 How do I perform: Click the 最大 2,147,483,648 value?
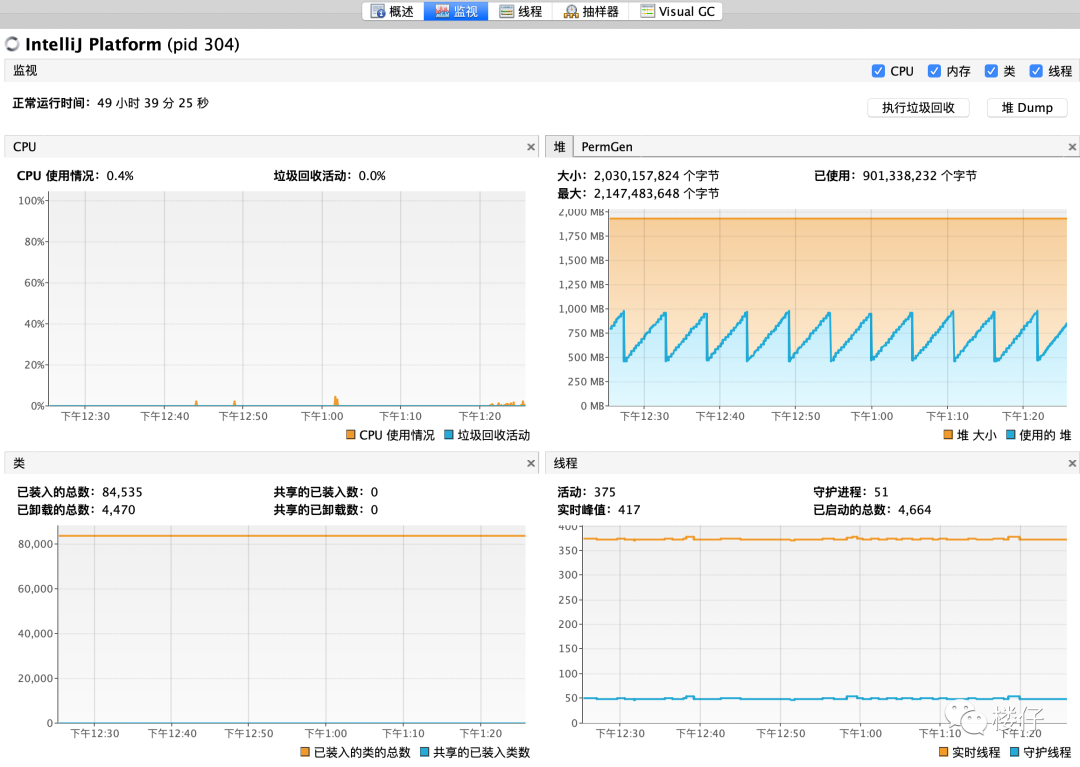tap(636, 193)
